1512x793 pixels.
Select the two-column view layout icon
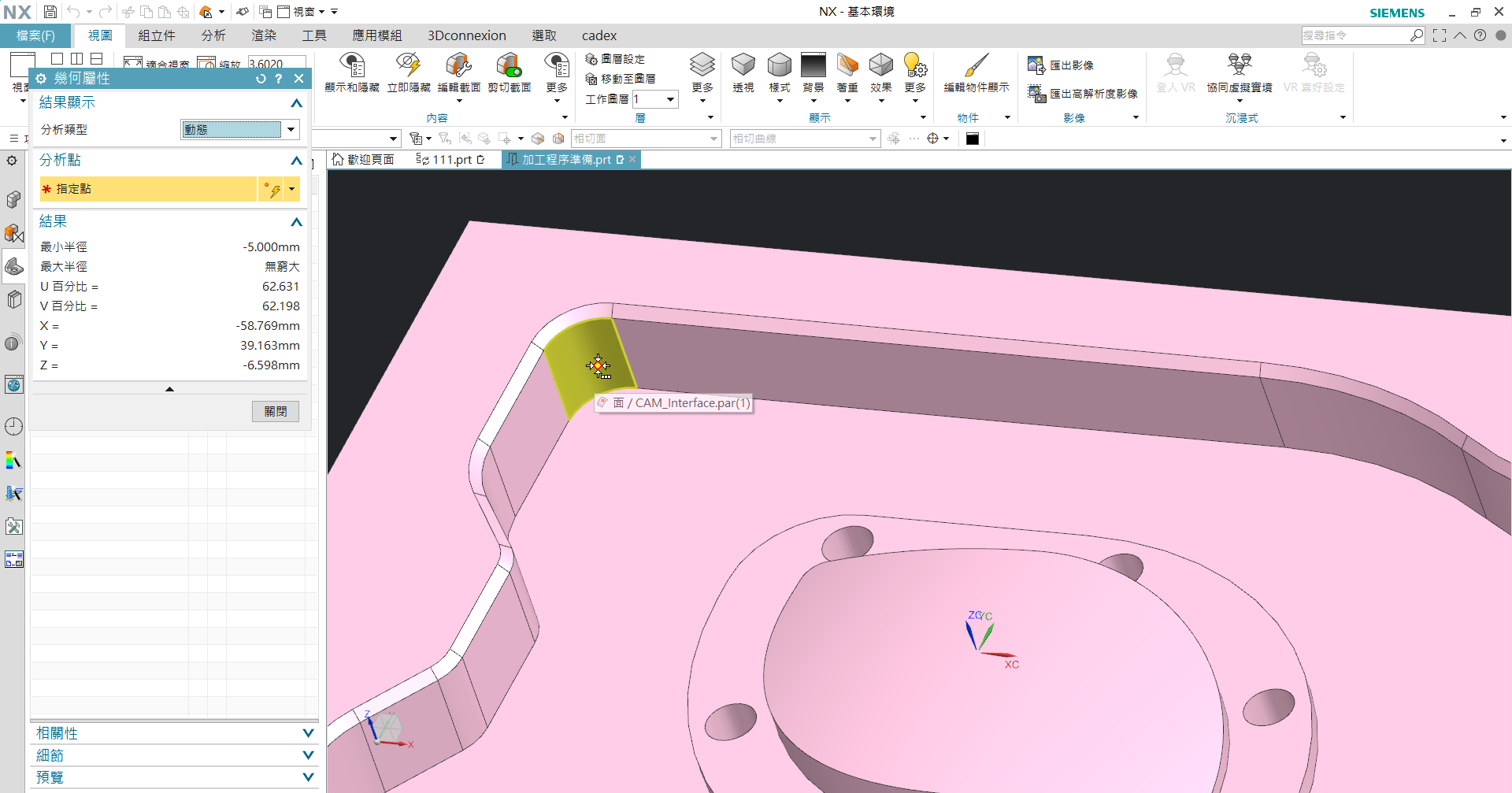(x=76, y=58)
